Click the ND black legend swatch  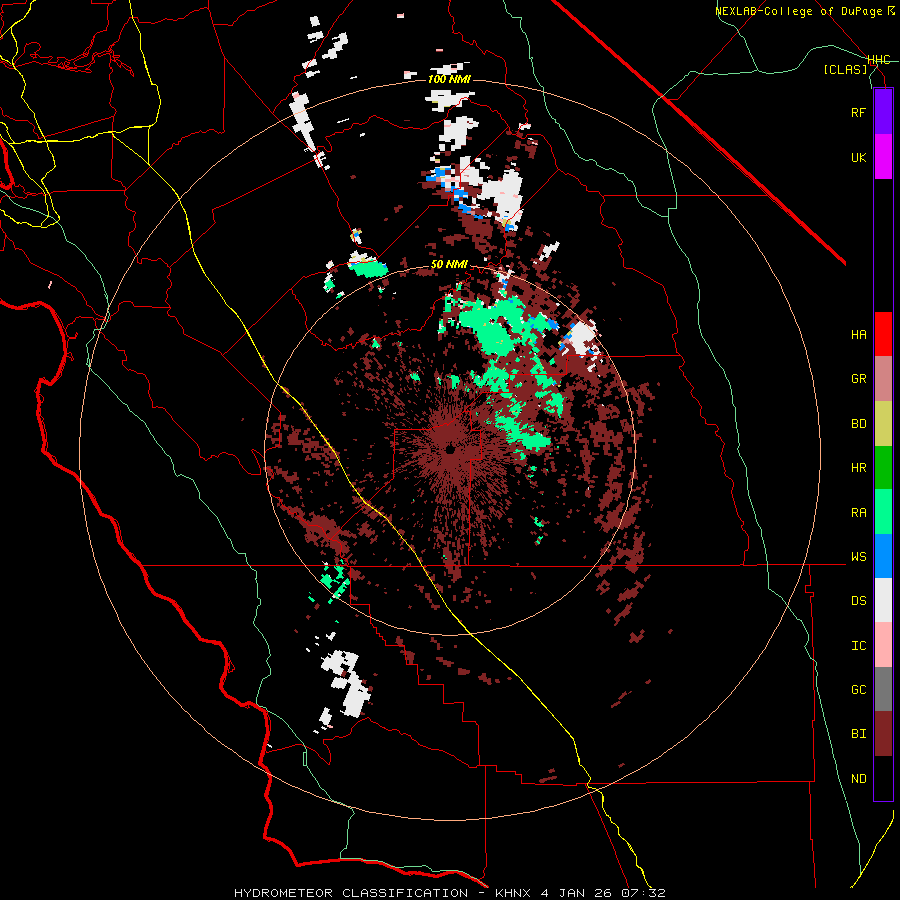click(883, 778)
